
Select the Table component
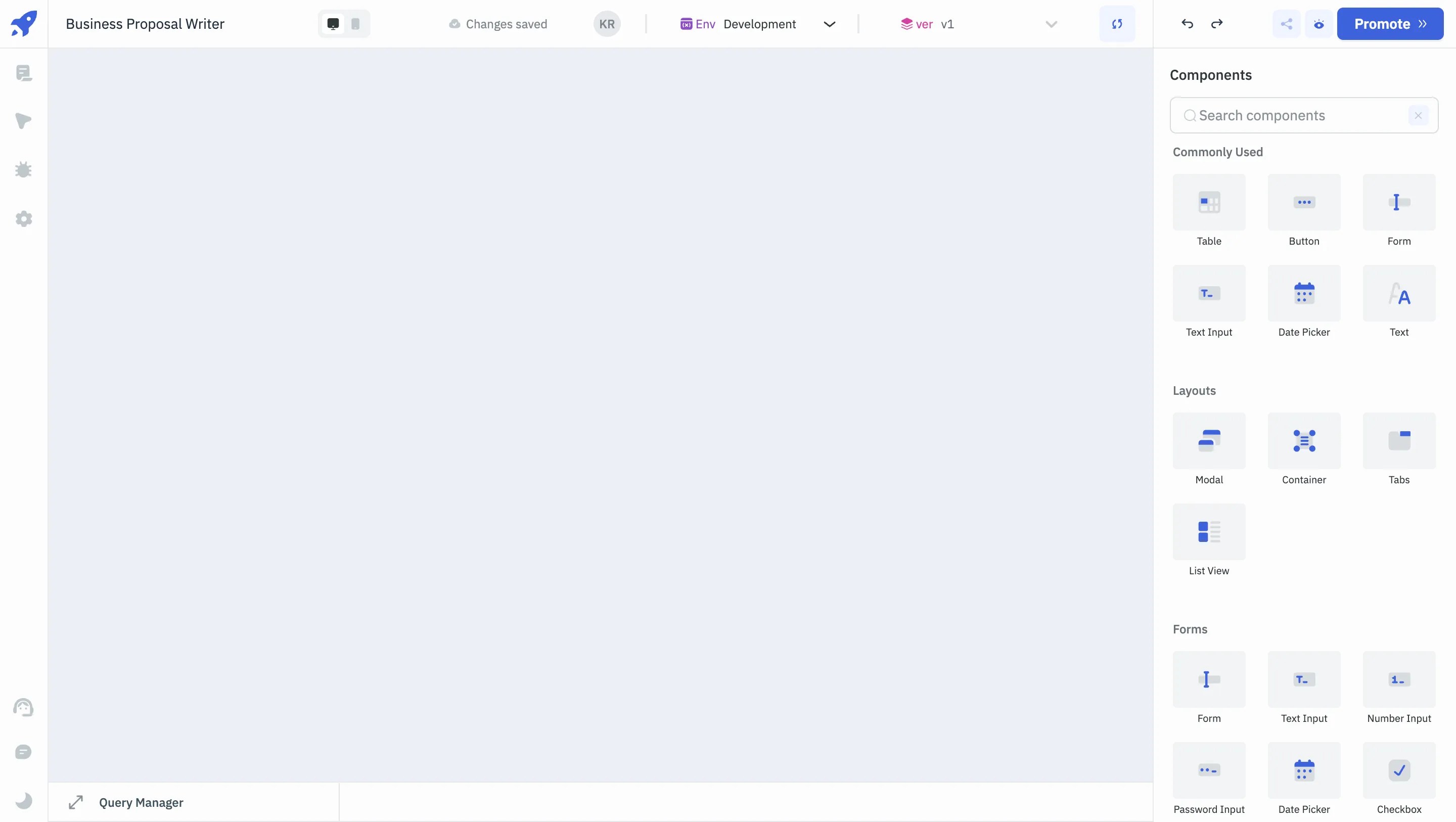point(1208,202)
